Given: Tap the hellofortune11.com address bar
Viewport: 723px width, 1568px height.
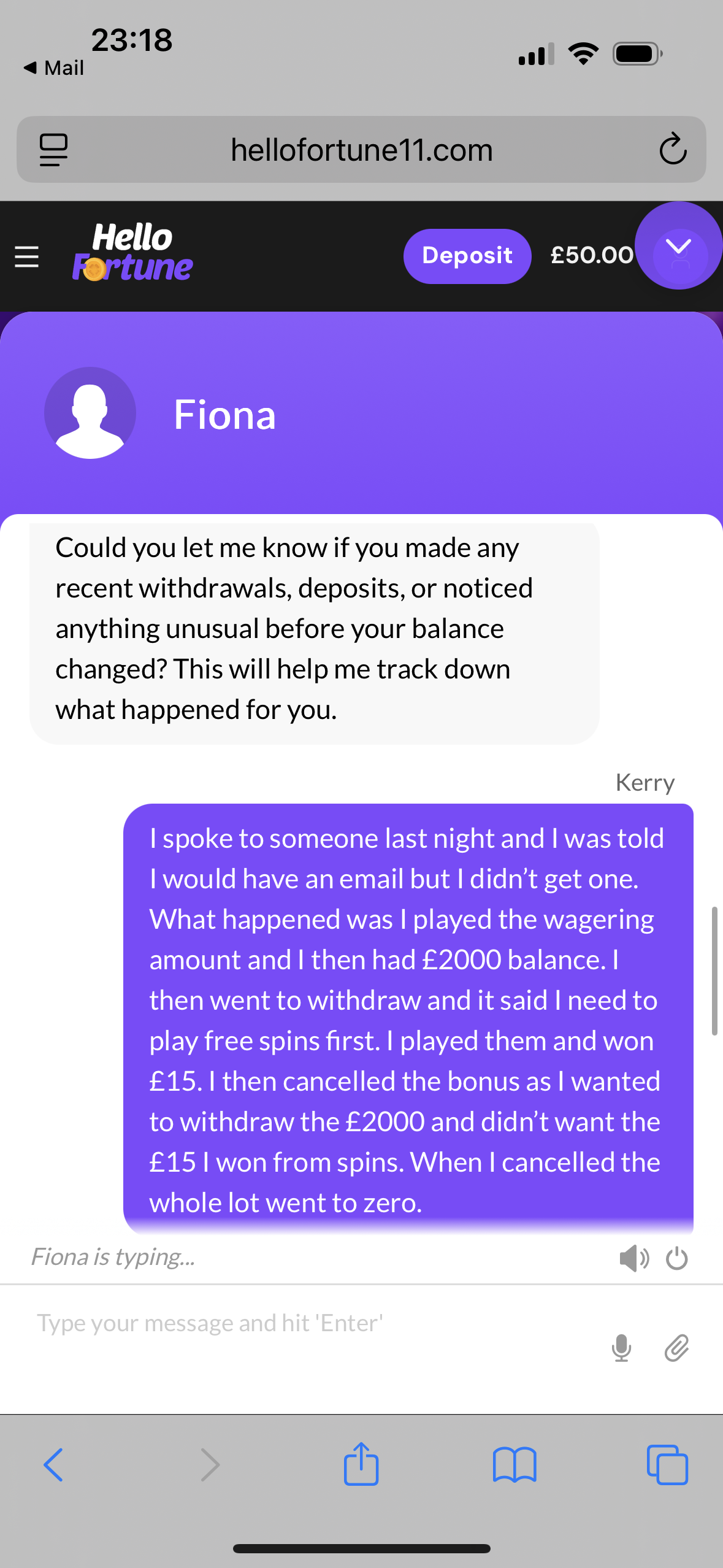Looking at the screenshot, I should tap(361, 150).
